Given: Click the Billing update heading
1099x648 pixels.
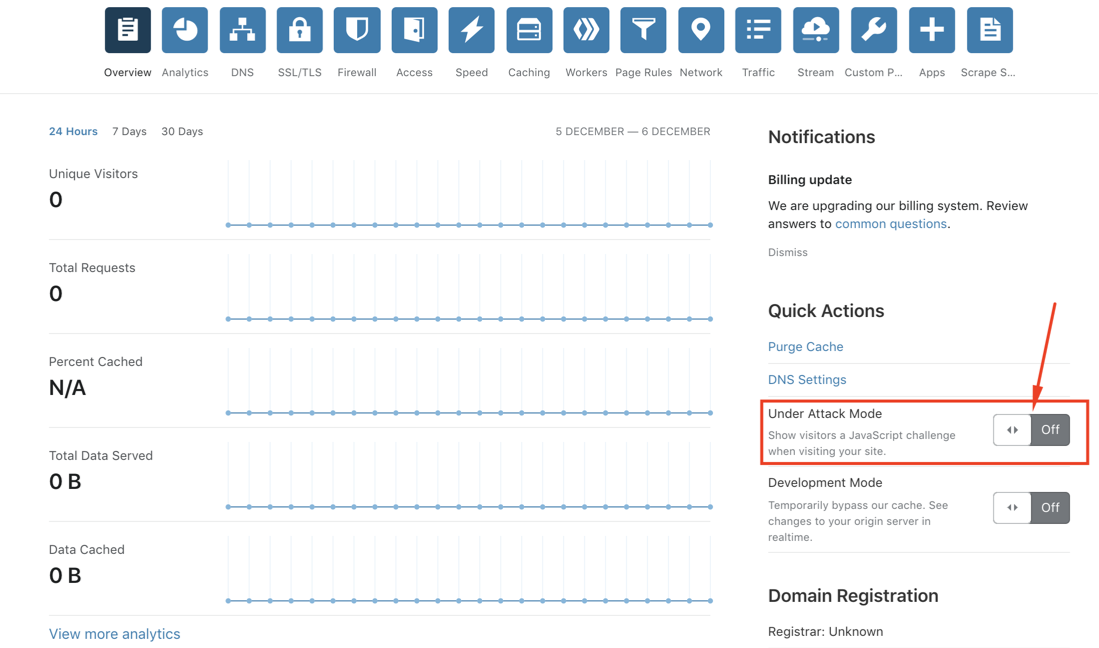Looking at the screenshot, I should (x=810, y=180).
